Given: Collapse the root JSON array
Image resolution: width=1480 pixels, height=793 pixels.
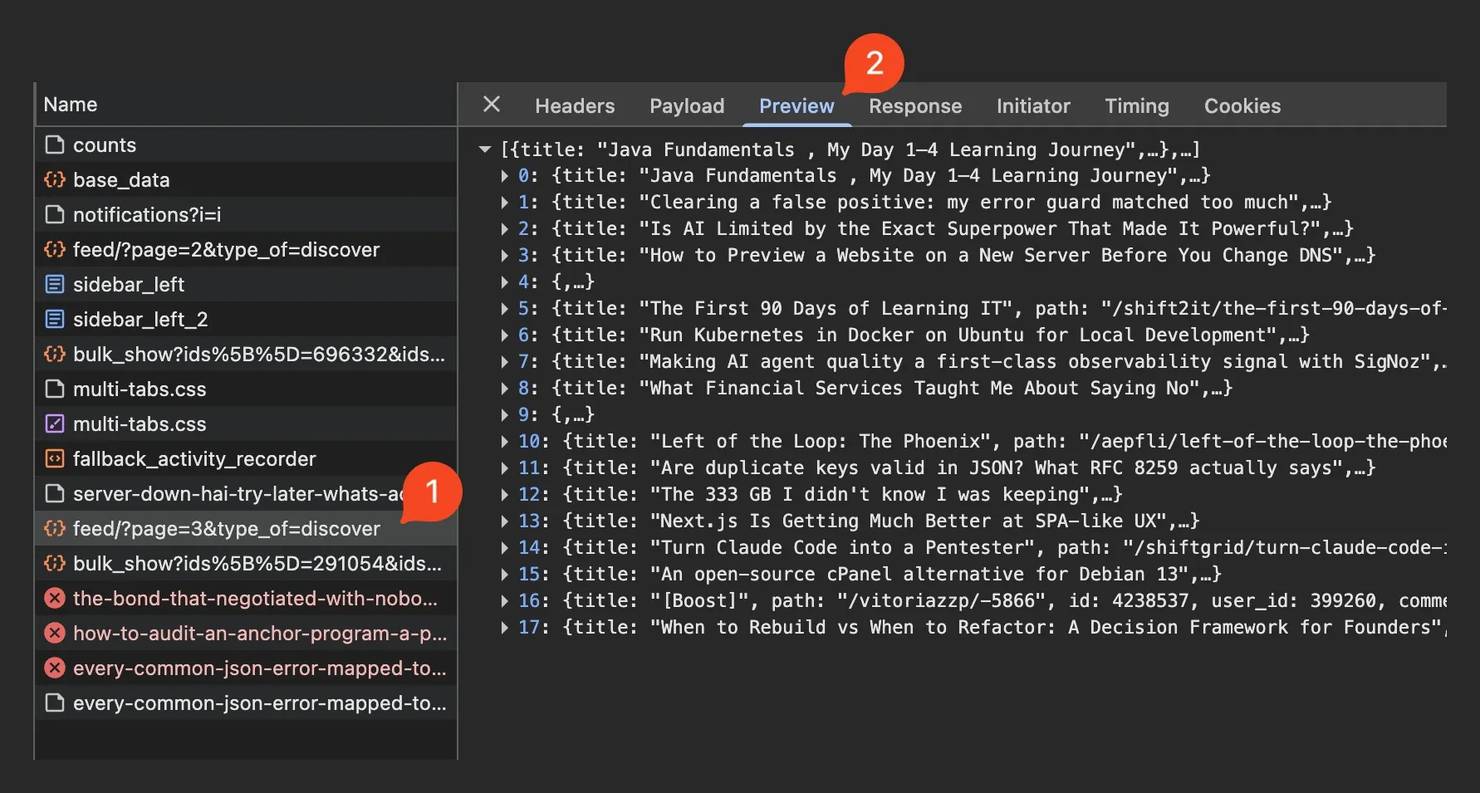Looking at the screenshot, I should tap(485, 150).
